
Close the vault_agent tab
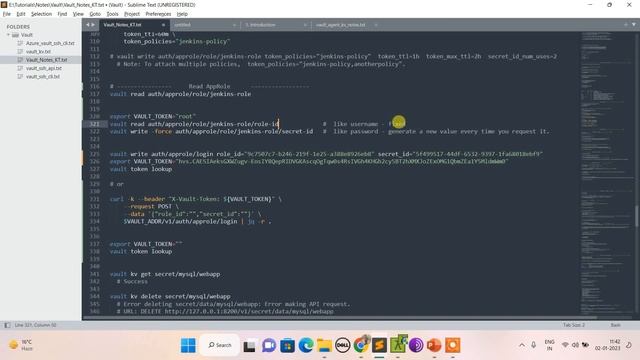(x=376, y=25)
